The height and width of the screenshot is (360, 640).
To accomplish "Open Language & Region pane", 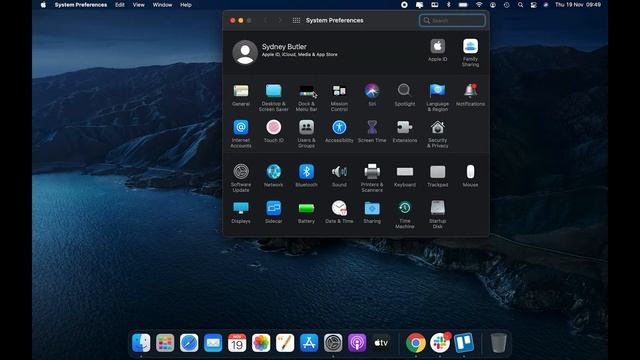I will coord(438,97).
